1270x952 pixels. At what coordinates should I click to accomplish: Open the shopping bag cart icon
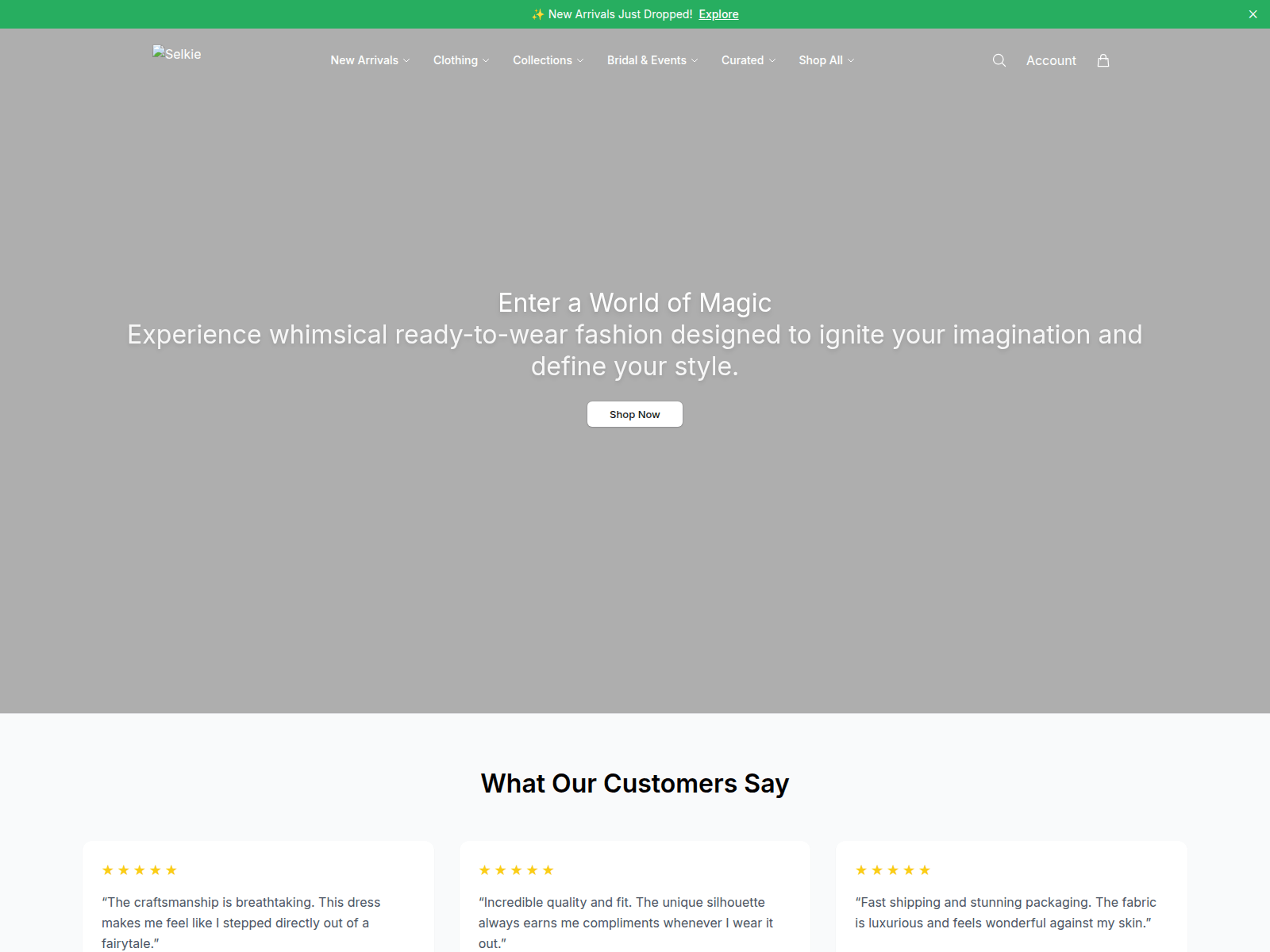click(1103, 60)
